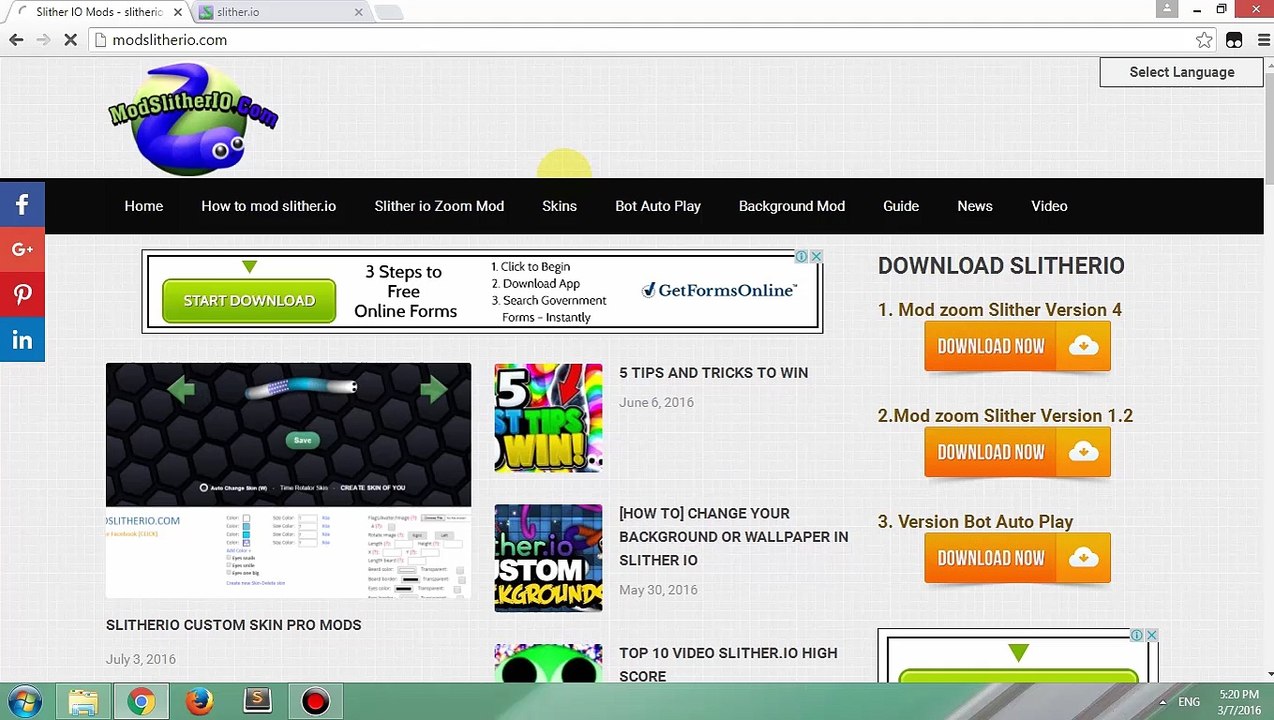
Task: Open the Video menu item
Action: (1049, 206)
